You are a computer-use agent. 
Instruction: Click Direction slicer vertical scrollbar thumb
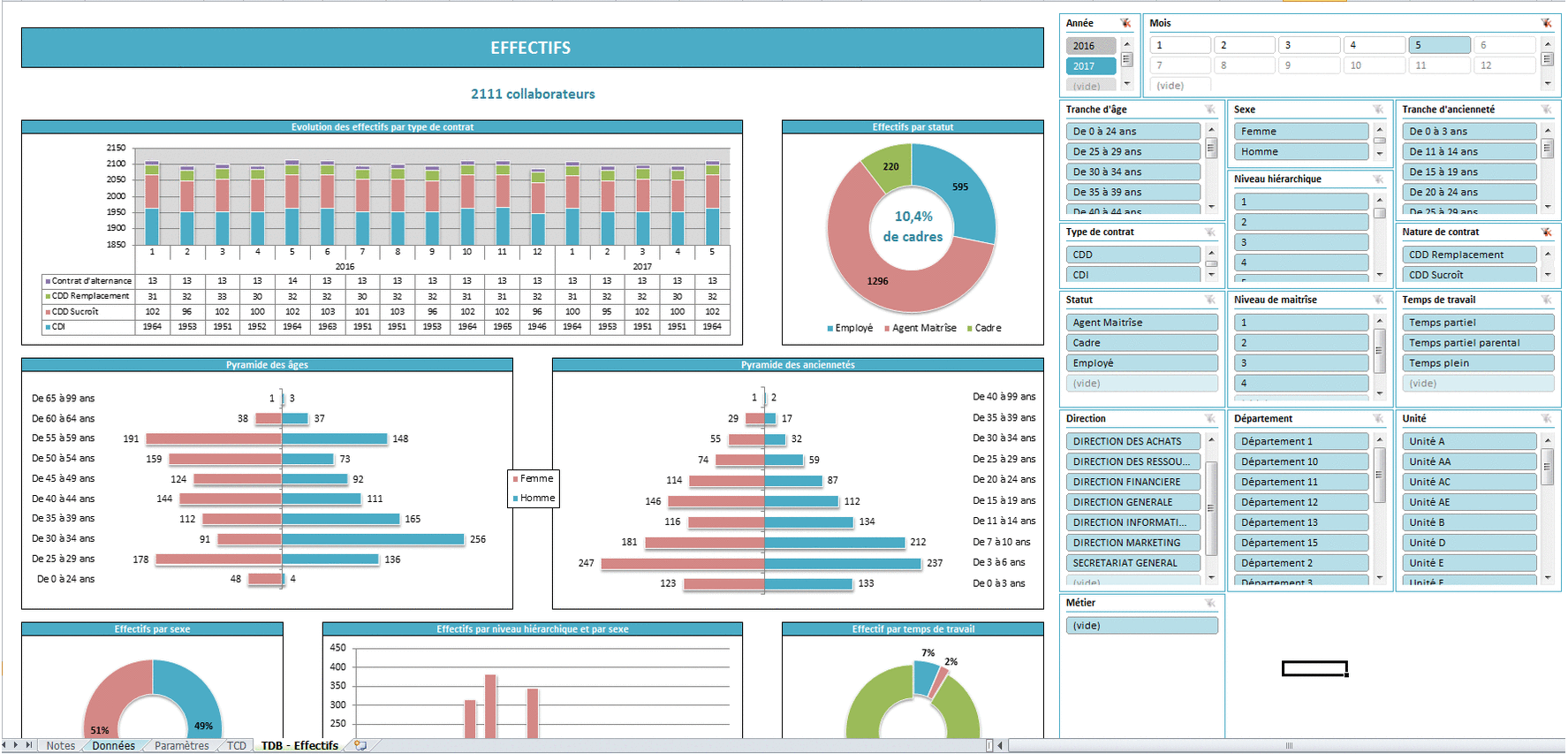(x=1211, y=508)
